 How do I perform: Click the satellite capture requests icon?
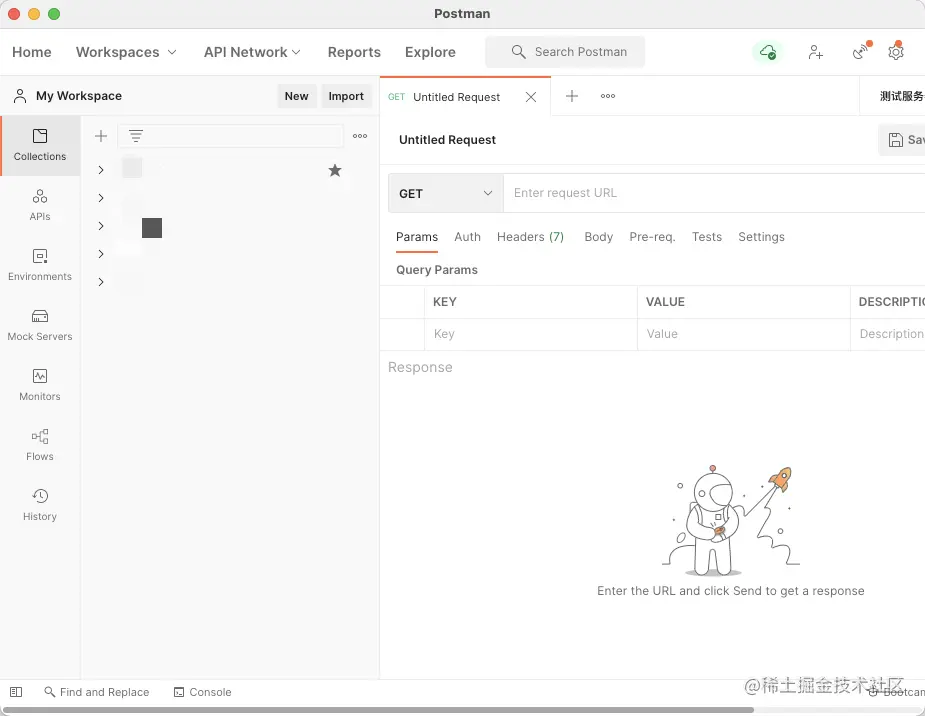[861, 52]
